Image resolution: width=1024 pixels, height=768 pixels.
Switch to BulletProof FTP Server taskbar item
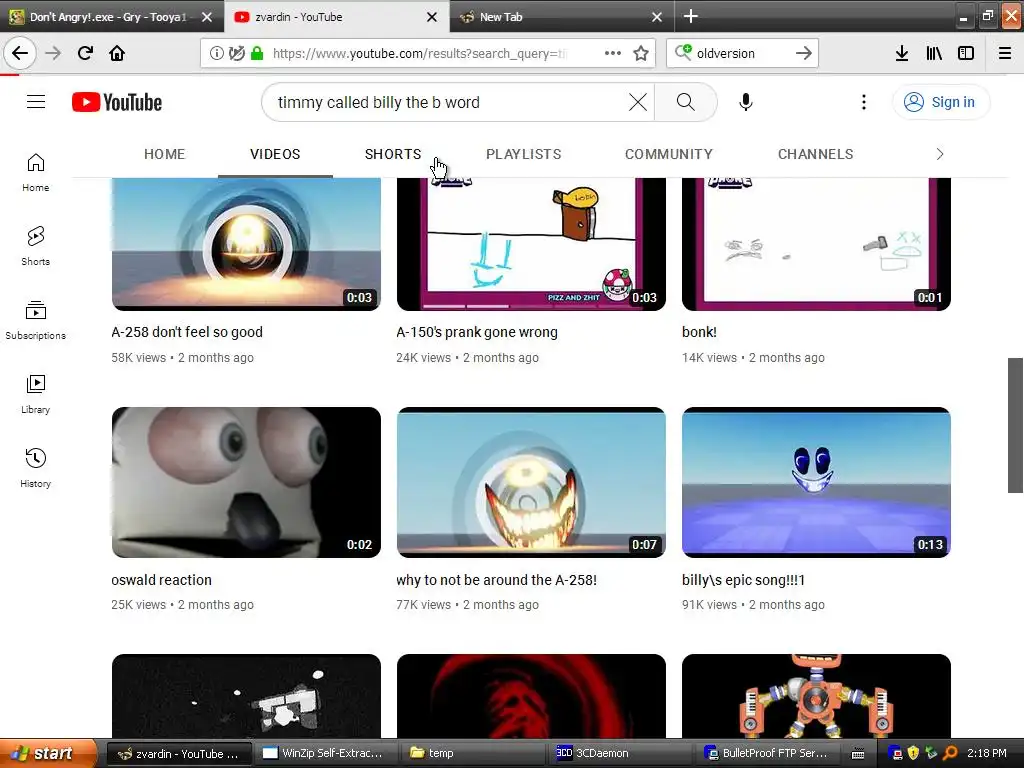(765, 753)
